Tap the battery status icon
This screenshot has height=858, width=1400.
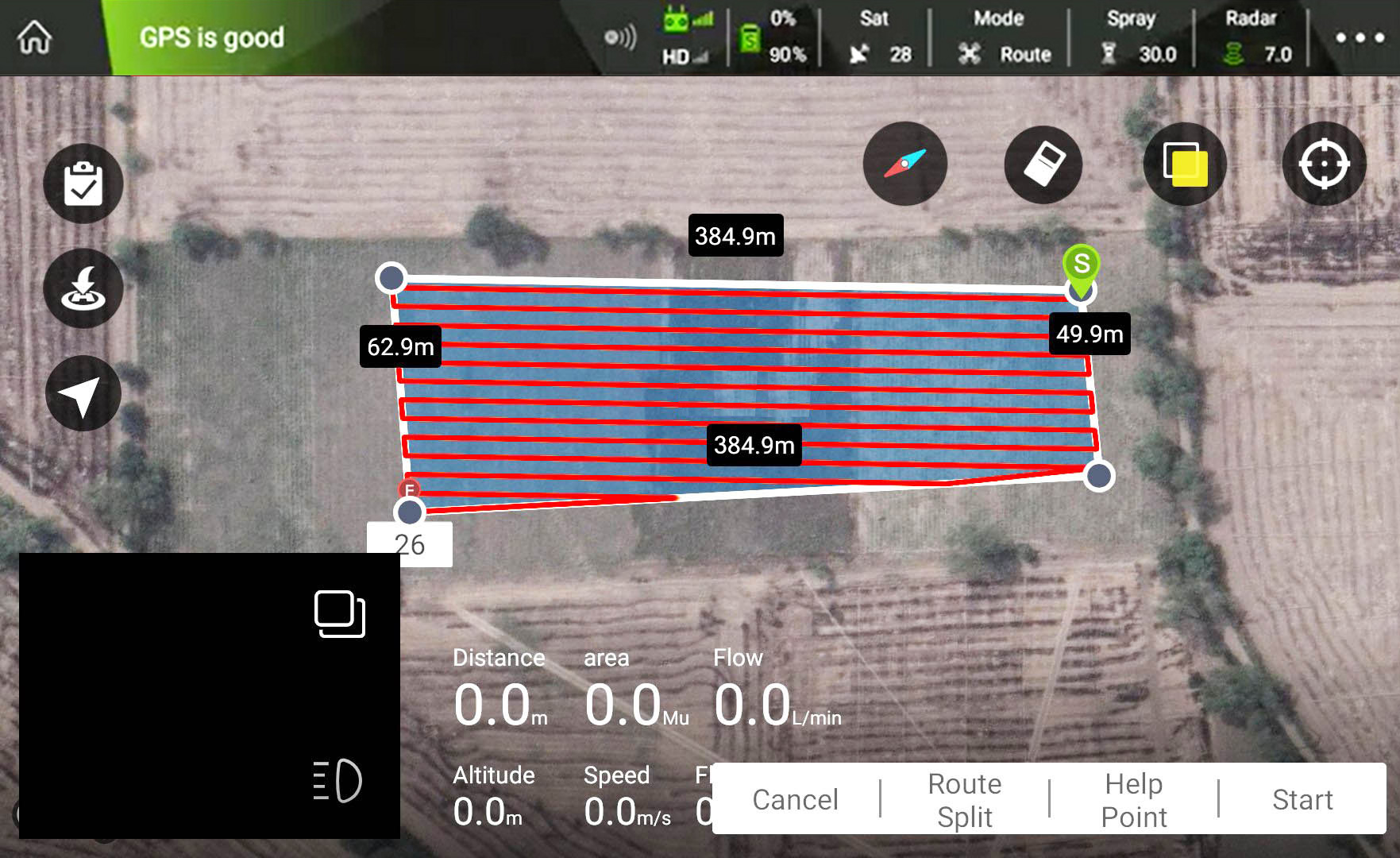click(x=750, y=37)
